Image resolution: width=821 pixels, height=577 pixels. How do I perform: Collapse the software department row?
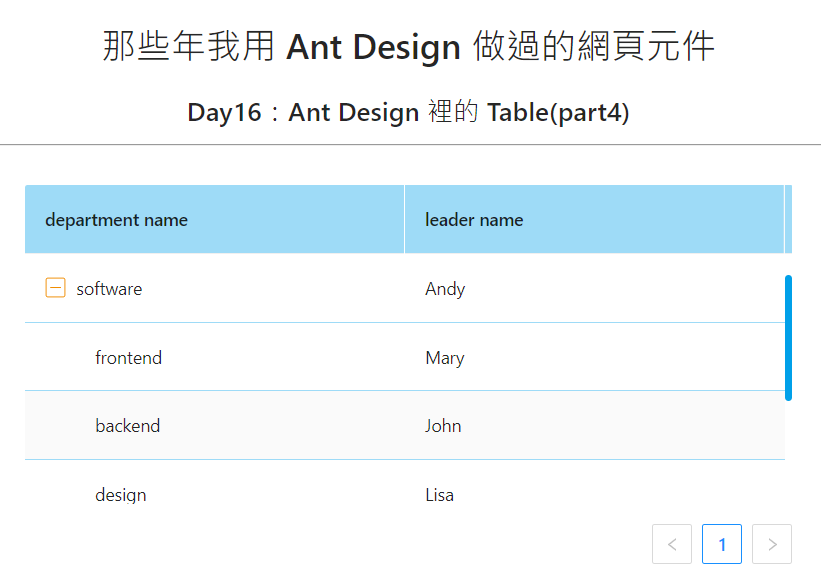[56, 287]
